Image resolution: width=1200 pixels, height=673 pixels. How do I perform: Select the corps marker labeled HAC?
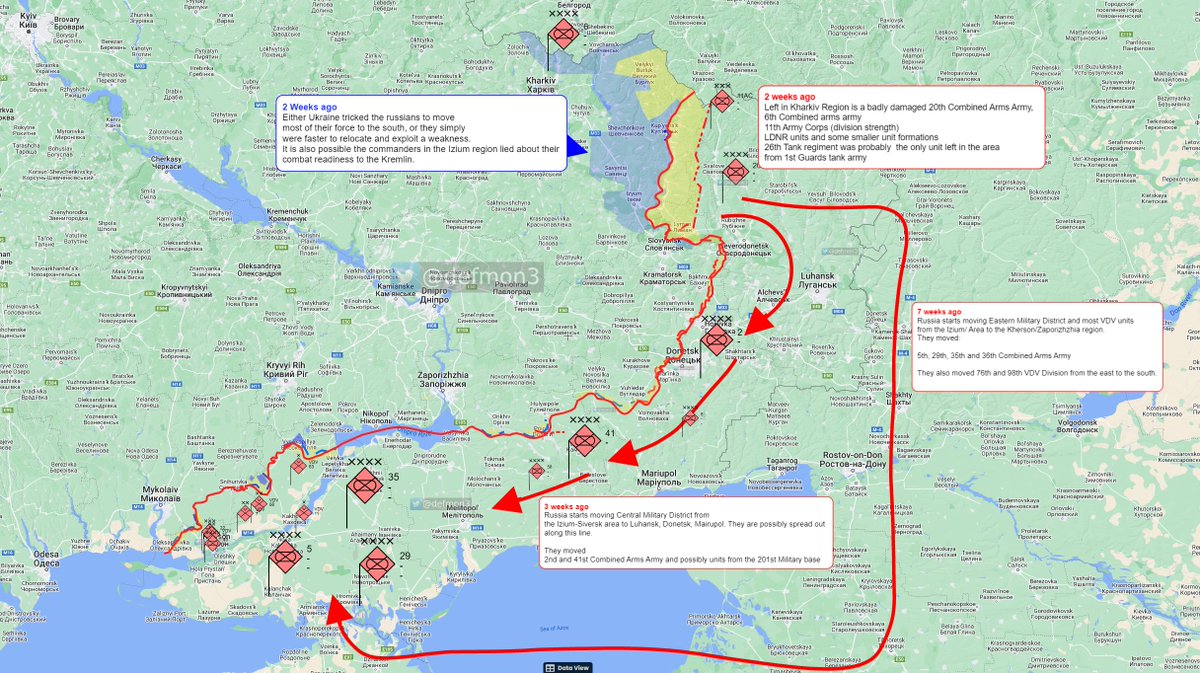(723, 100)
